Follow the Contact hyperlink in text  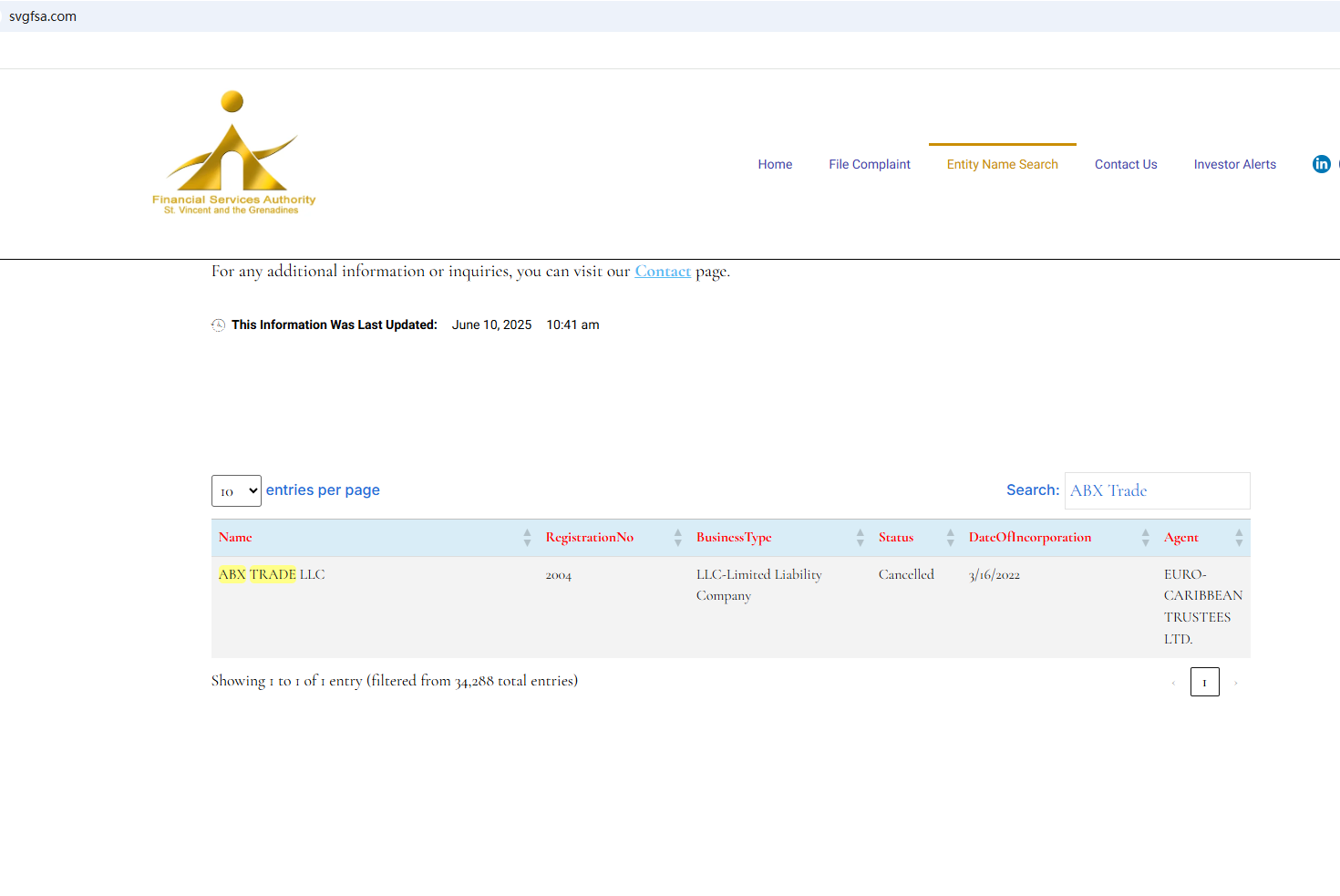663,272
